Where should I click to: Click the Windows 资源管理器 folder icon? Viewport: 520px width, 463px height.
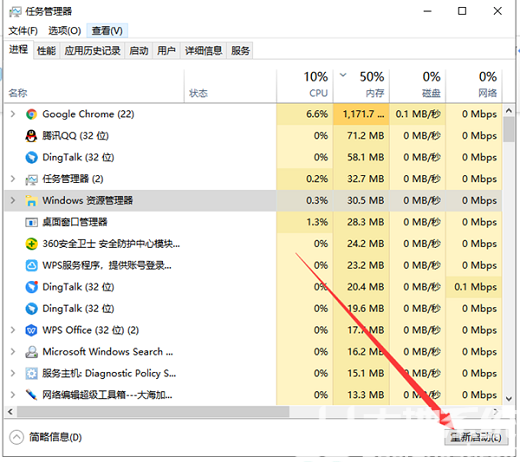click(31, 201)
